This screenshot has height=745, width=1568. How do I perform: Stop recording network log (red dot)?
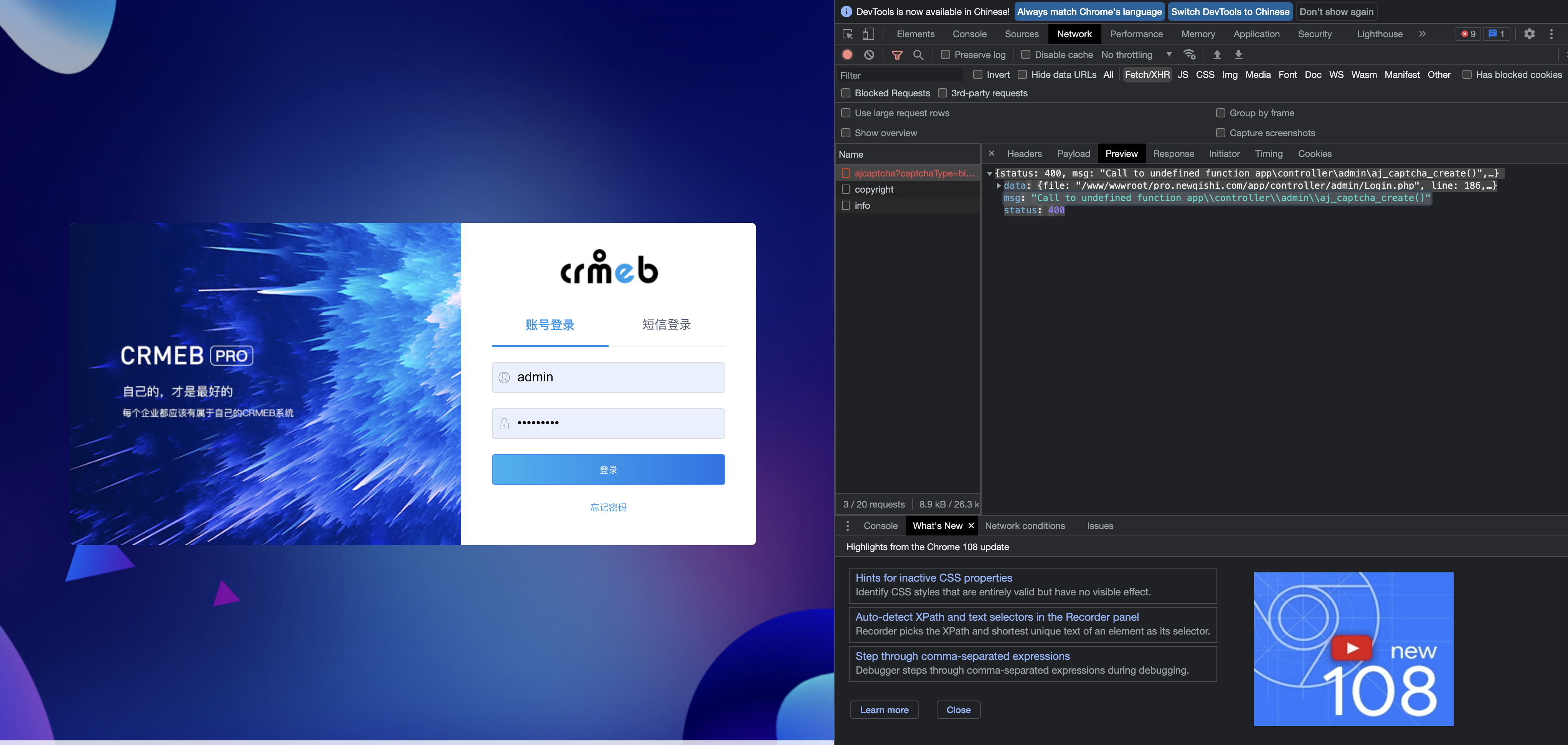pos(847,55)
